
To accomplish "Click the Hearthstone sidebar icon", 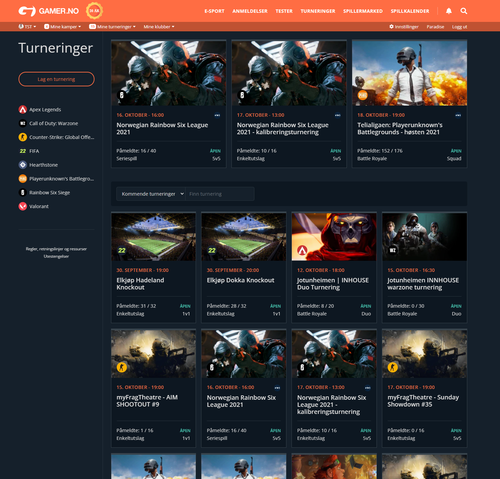I will (23, 165).
